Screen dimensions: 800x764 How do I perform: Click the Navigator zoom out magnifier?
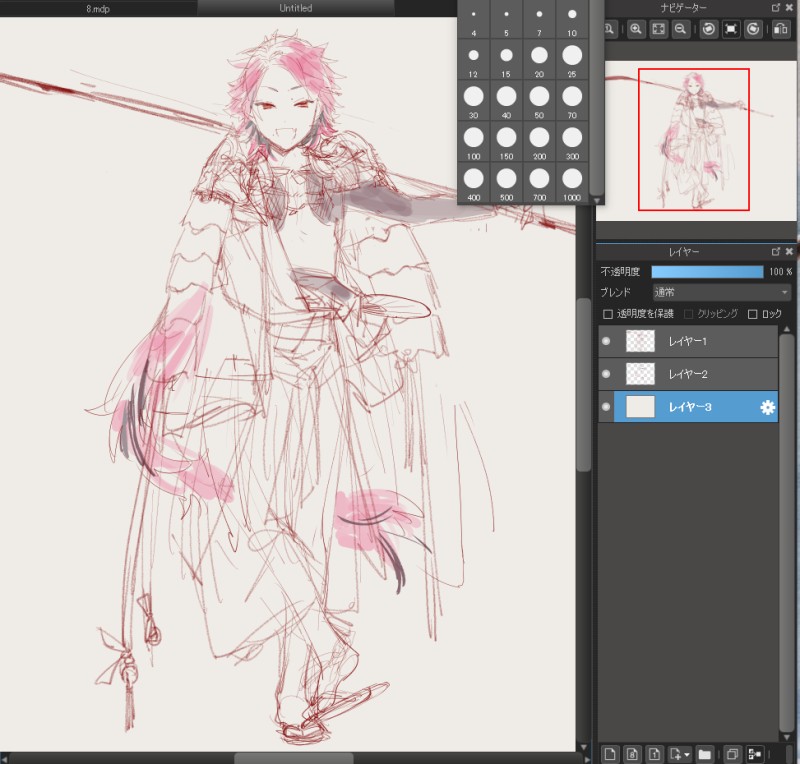click(680, 29)
